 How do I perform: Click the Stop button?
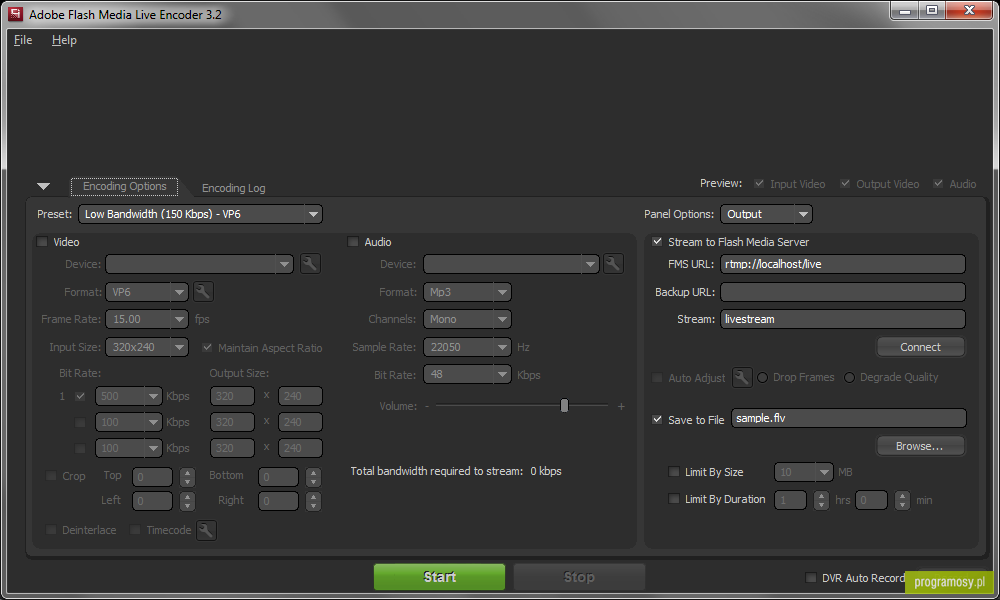pyautogui.click(x=579, y=577)
